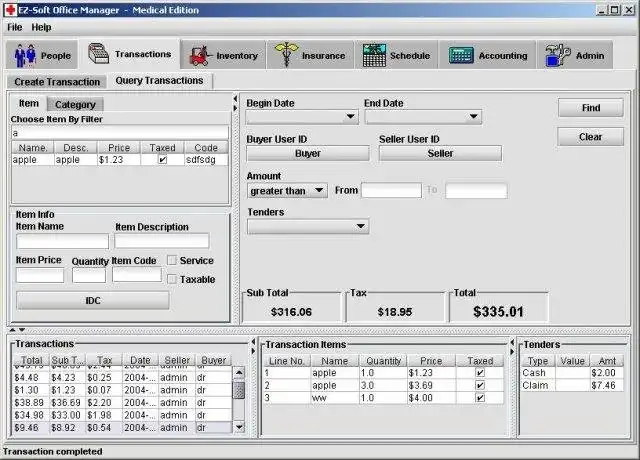Select the Item tab

coord(29,103)
